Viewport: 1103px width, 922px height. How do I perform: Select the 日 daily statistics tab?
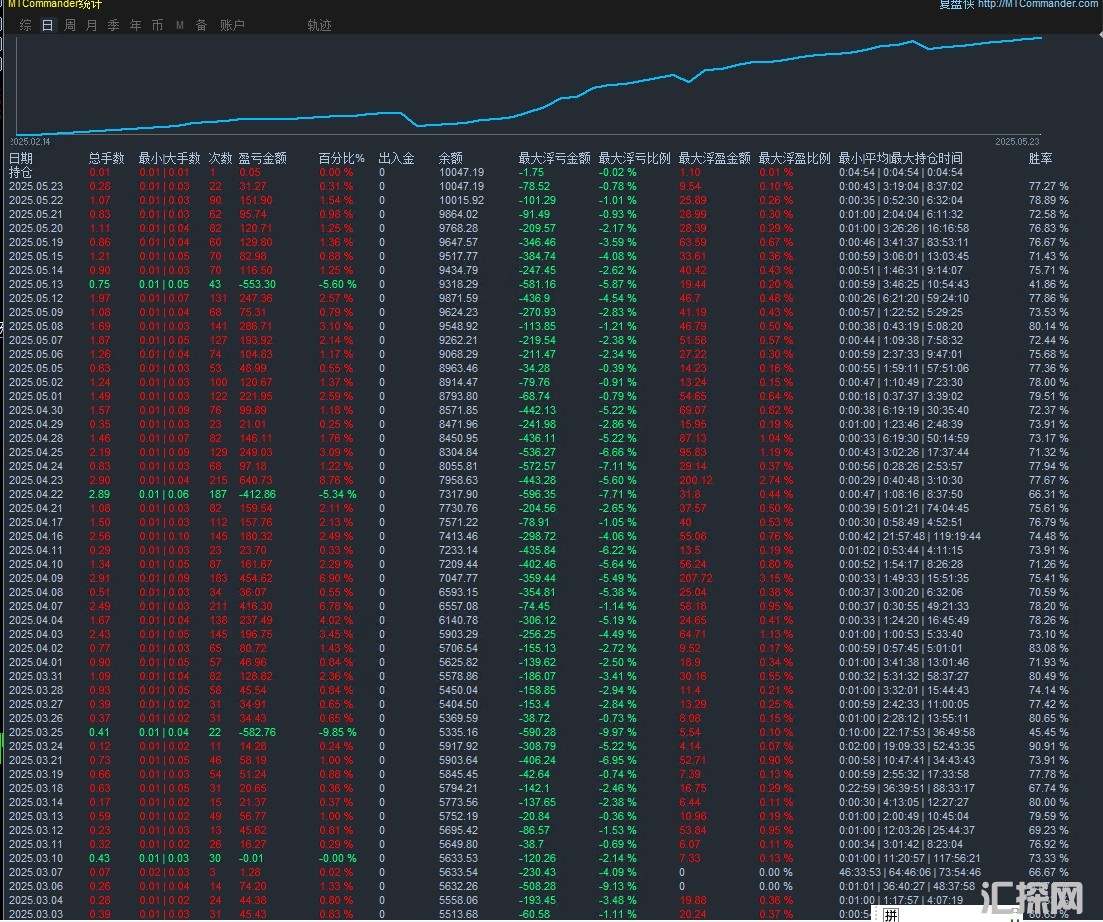48,25
